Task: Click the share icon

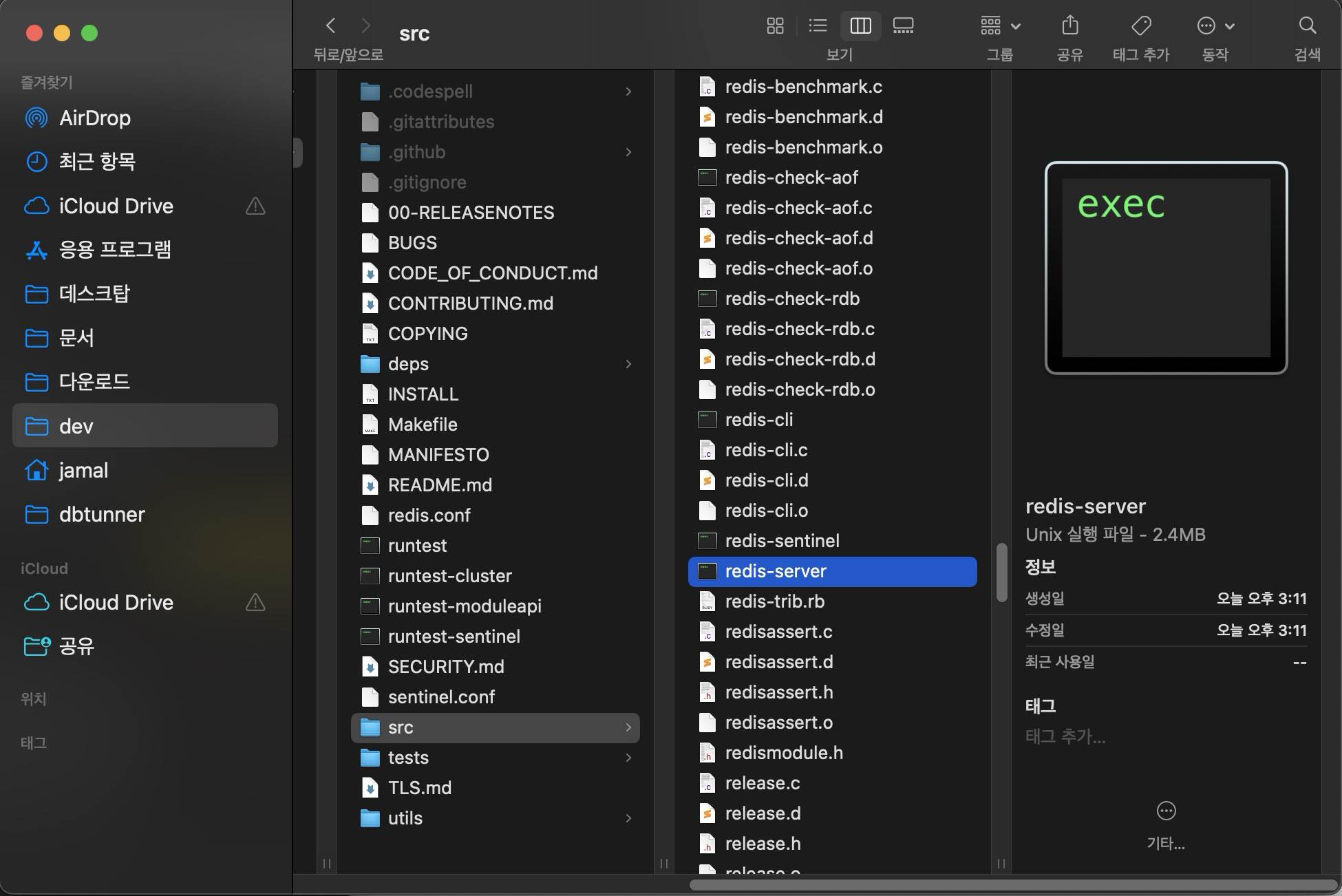Action: (x=1069, y=26)
